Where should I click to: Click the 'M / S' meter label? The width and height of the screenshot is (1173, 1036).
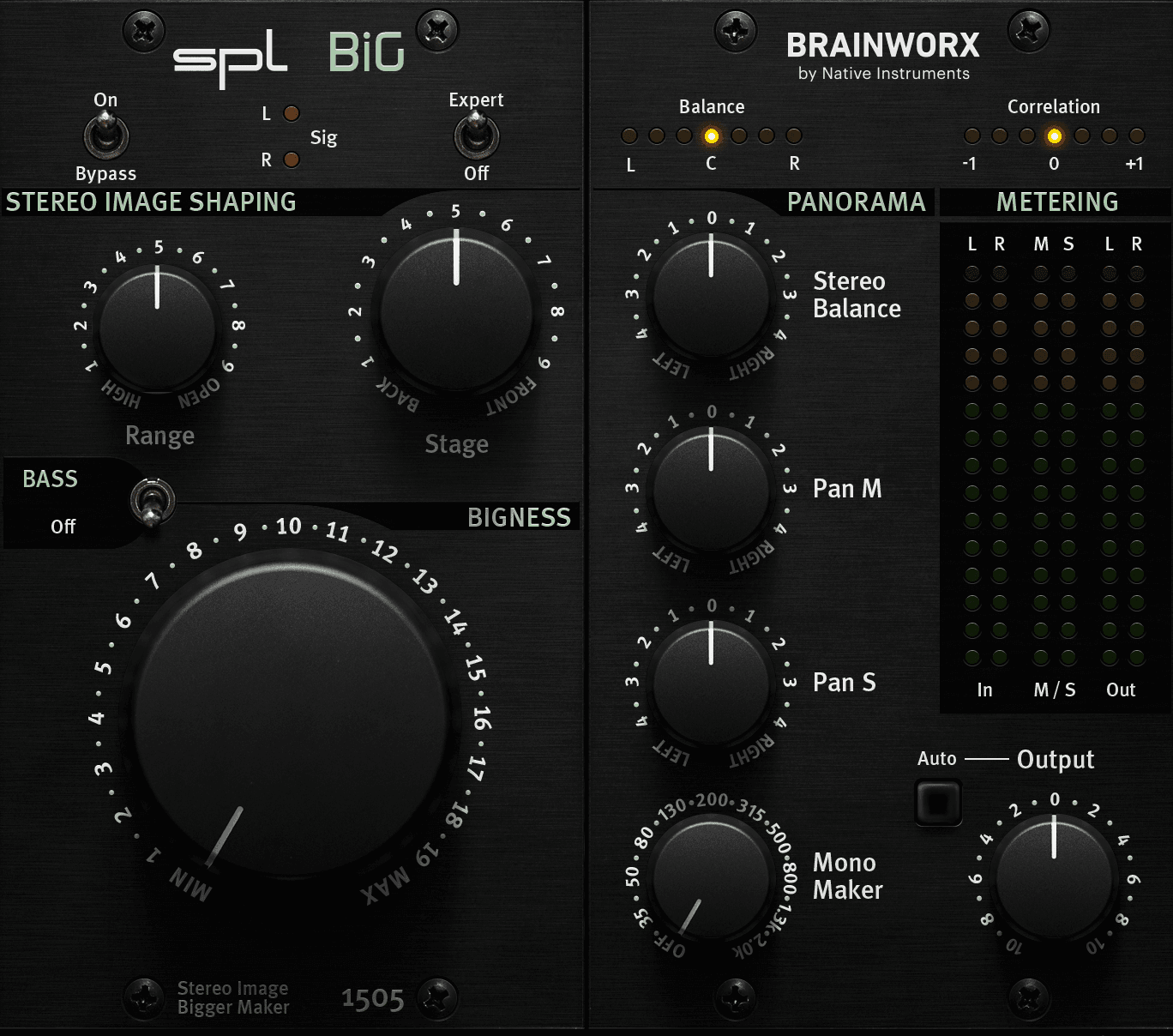point(1055,690)
